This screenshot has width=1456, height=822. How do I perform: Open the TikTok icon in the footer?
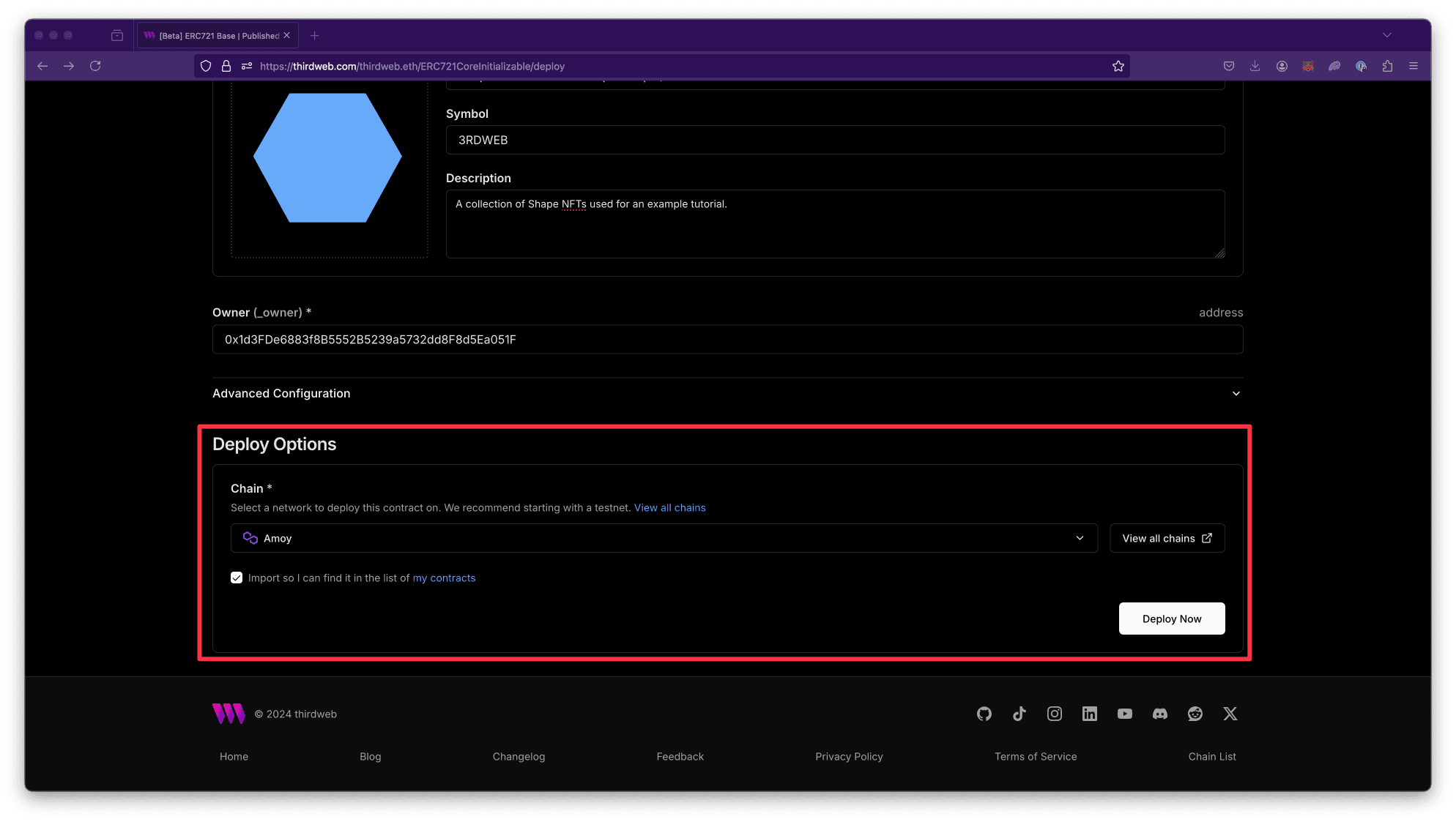click(1019, 714)
